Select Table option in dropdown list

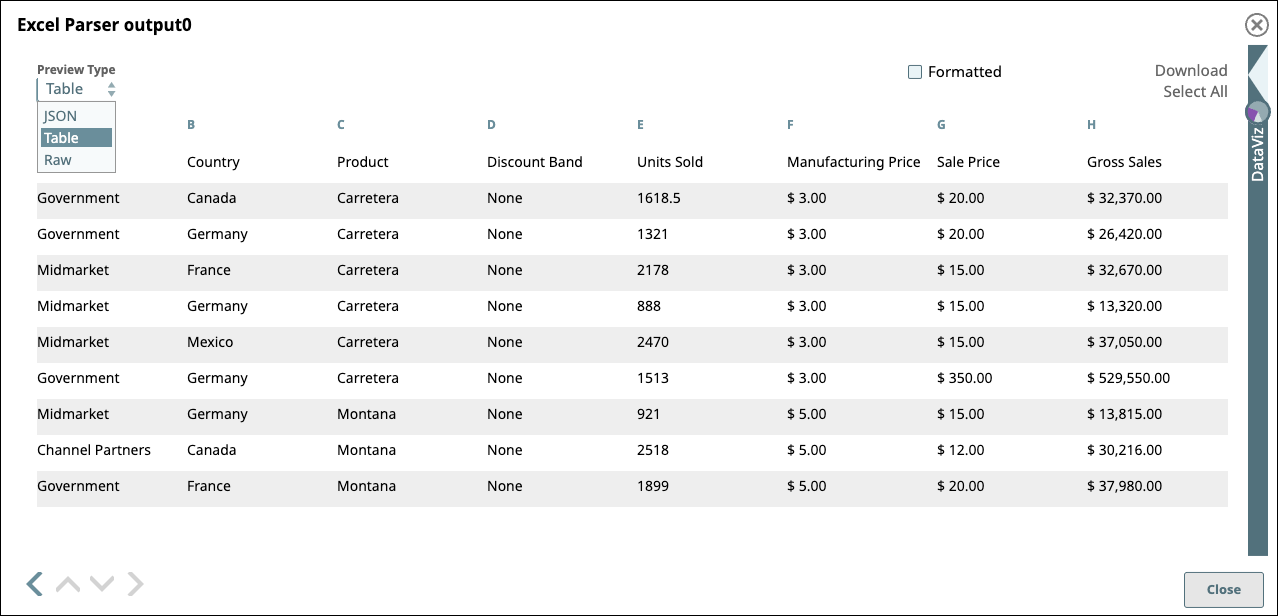click(x=62, y=138)
